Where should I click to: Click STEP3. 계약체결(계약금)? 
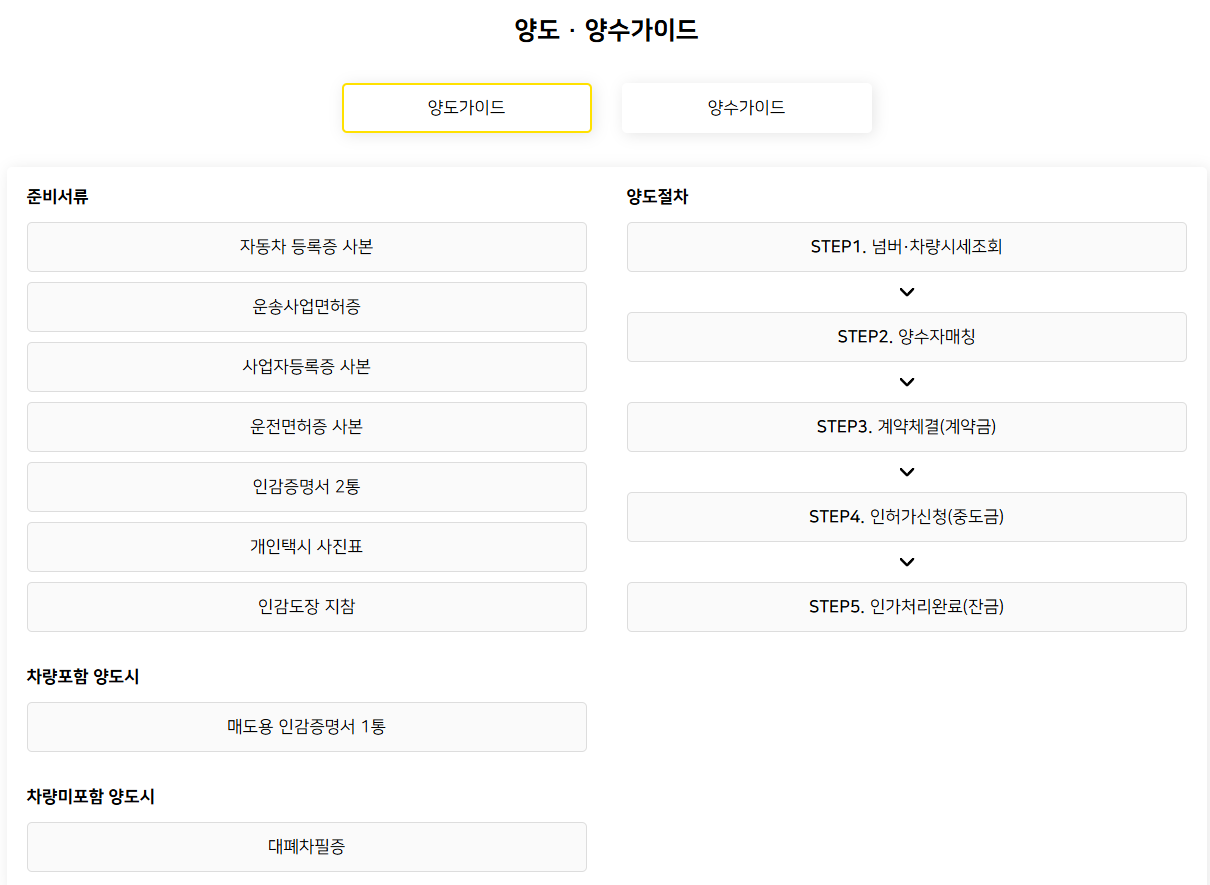click(x=907, y=427)
